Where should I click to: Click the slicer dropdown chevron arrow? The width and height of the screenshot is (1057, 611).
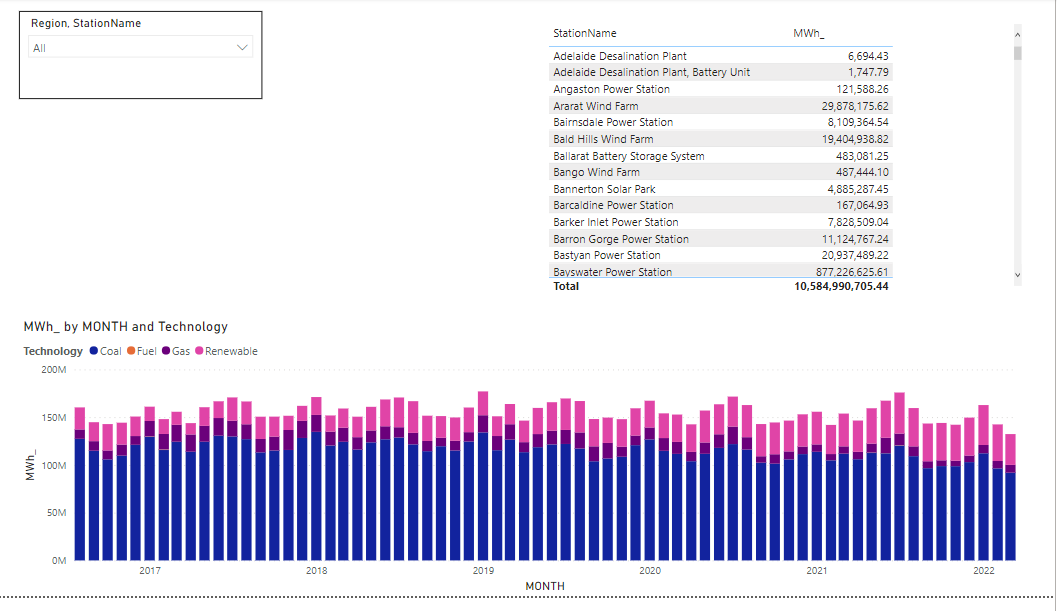tap(242, 48)
